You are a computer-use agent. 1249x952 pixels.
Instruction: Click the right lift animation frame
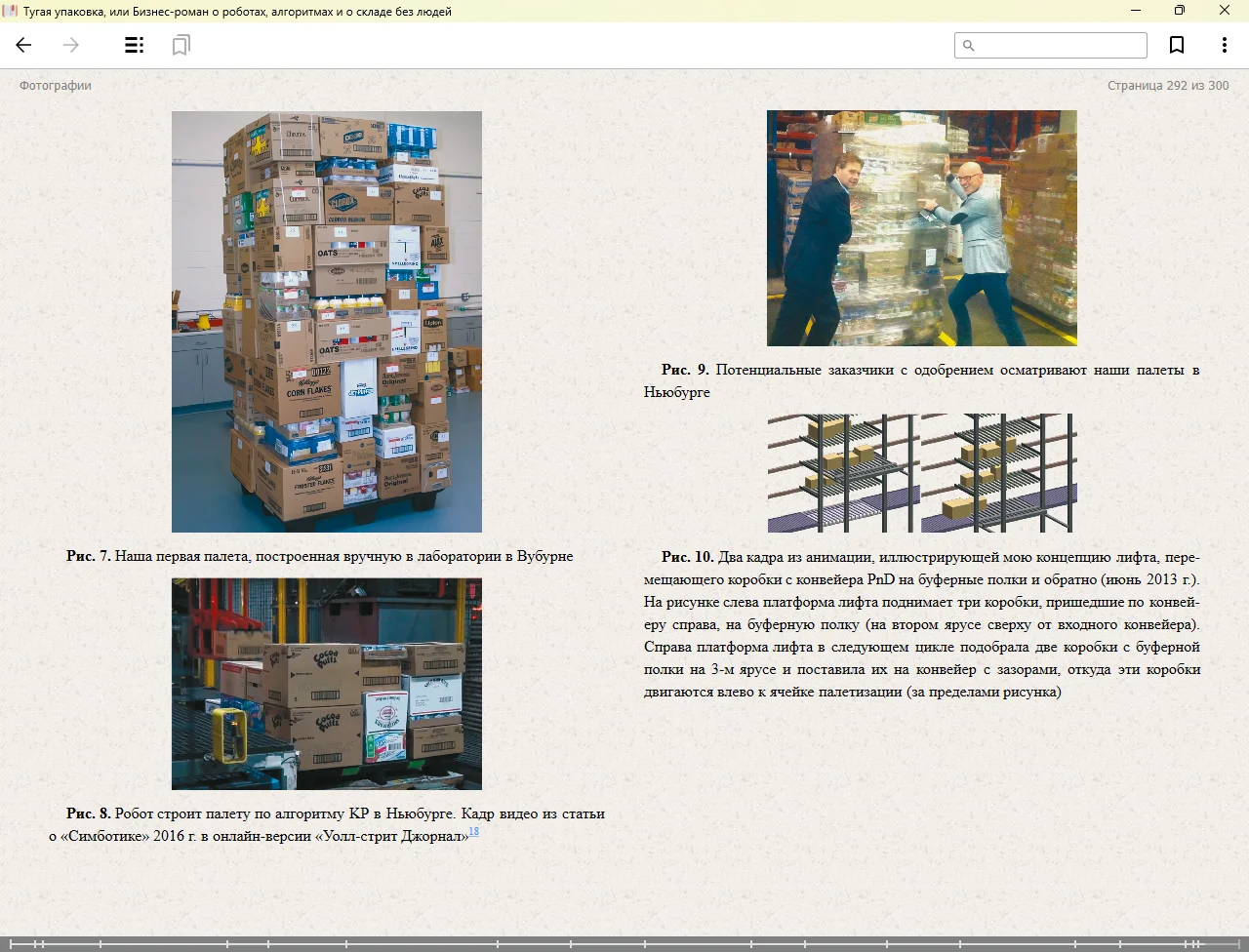click(x=998, y=473)
